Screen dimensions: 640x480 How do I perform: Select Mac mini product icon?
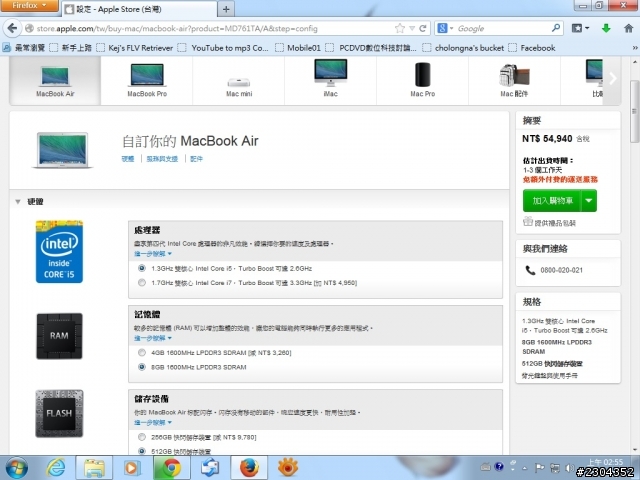pyautogui.click(x=239, y=81)
